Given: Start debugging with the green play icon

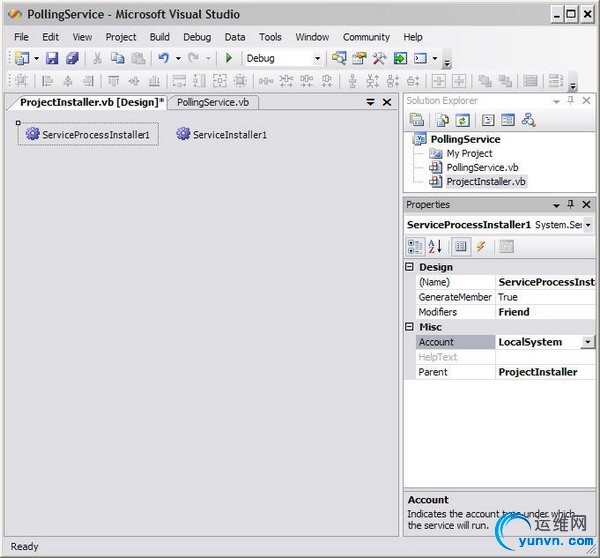Looking at the screenshot, I should pos(229,58).
